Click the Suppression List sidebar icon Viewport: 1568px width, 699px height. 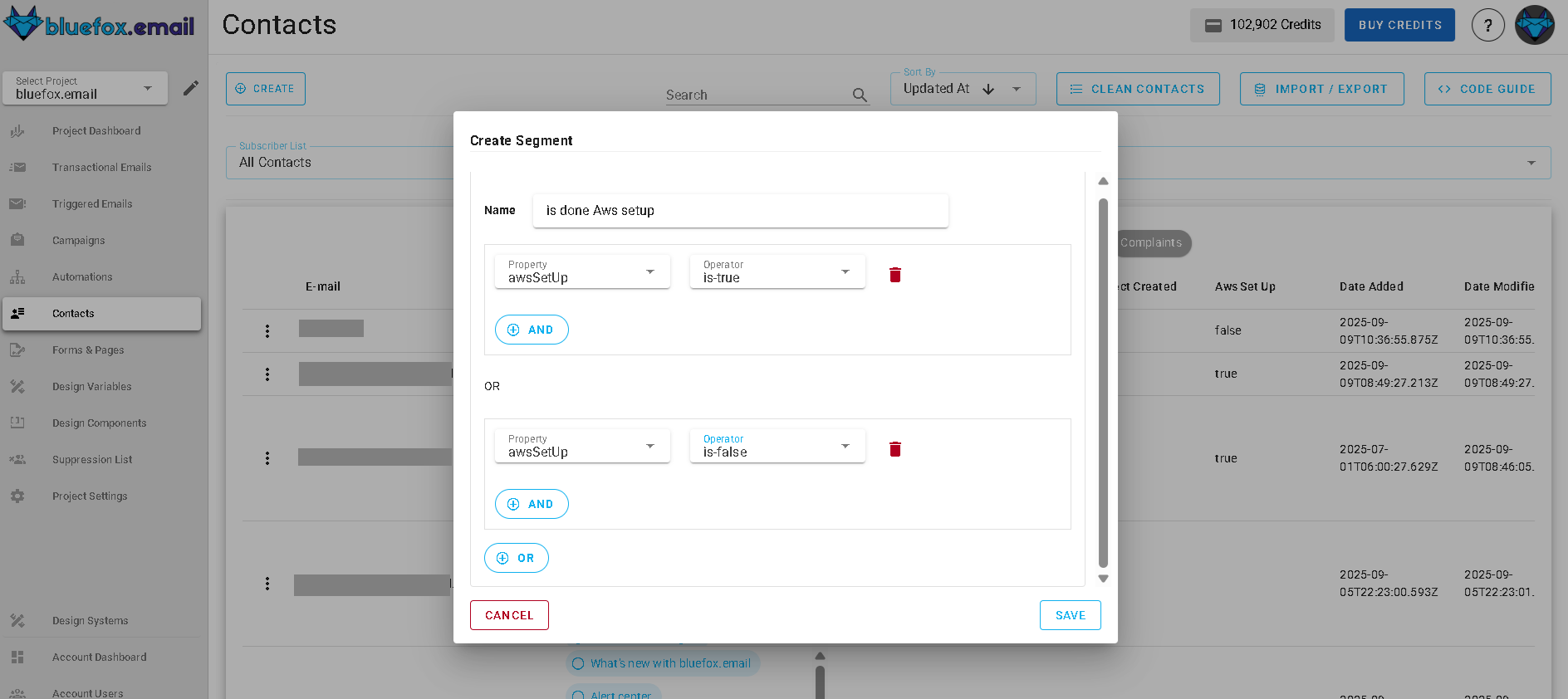(x=17, y=460)
